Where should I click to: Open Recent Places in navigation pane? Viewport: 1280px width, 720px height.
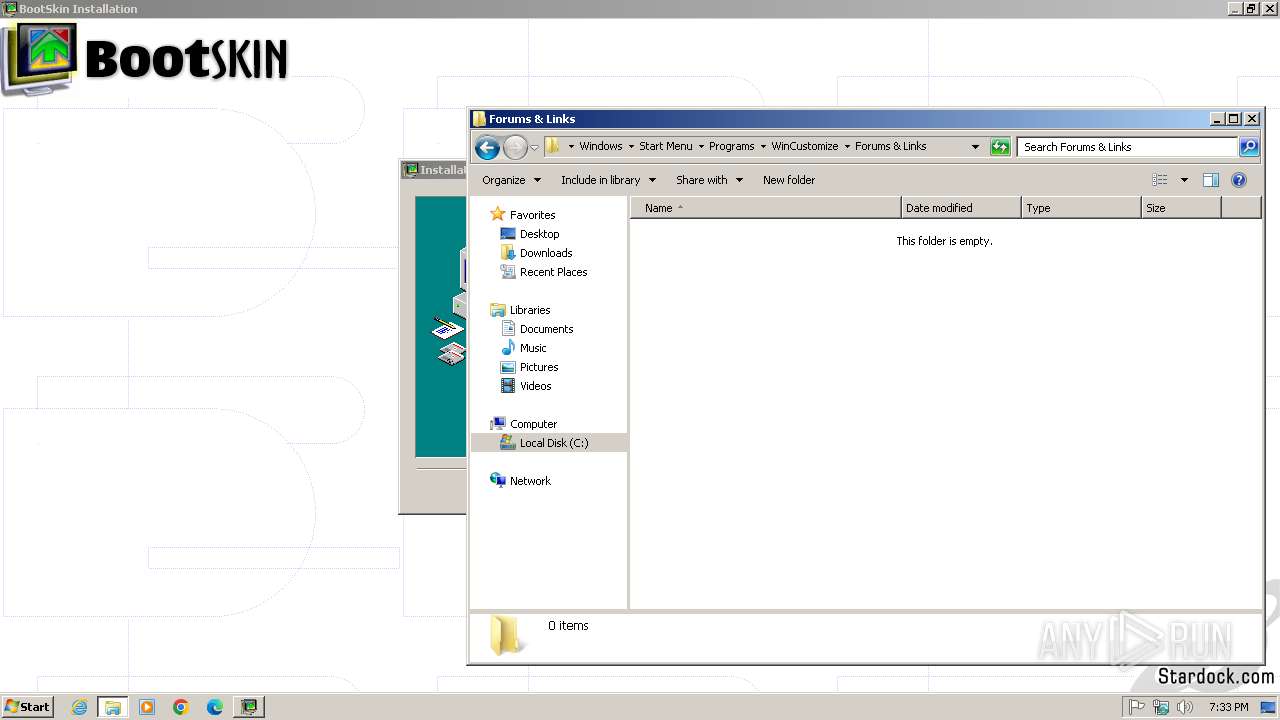point(553,272)
